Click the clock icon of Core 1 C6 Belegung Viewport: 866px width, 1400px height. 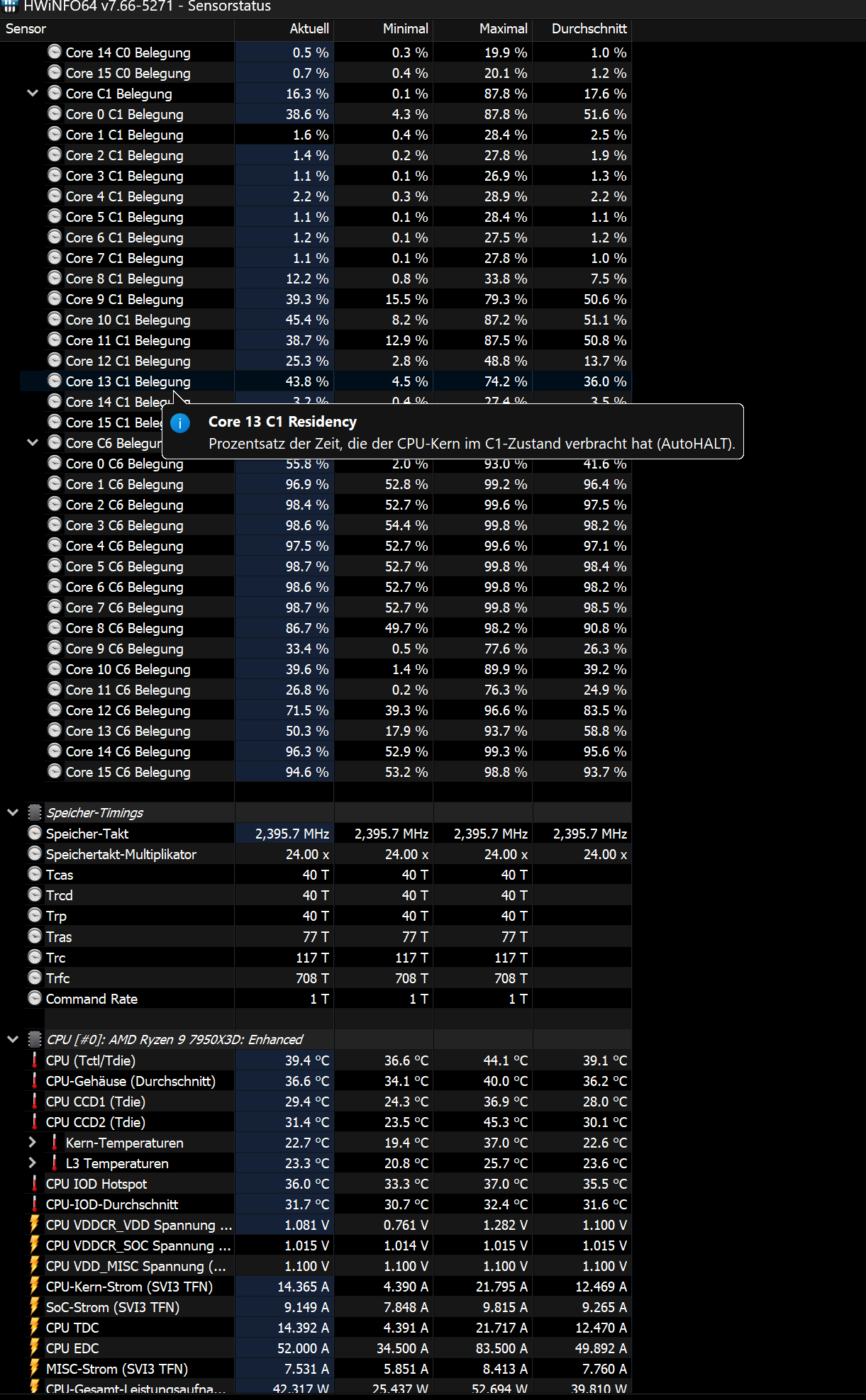[55, 483]
